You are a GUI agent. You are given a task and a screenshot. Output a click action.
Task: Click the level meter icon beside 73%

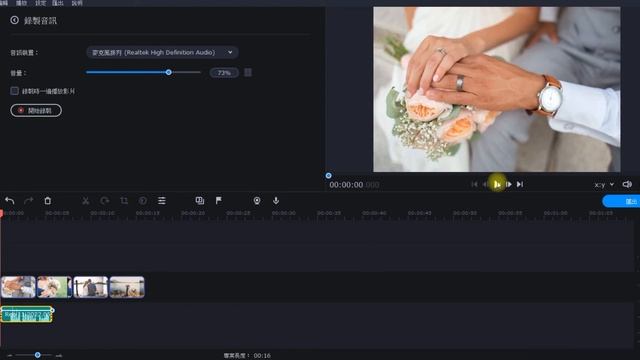click(x=248, y=73)
